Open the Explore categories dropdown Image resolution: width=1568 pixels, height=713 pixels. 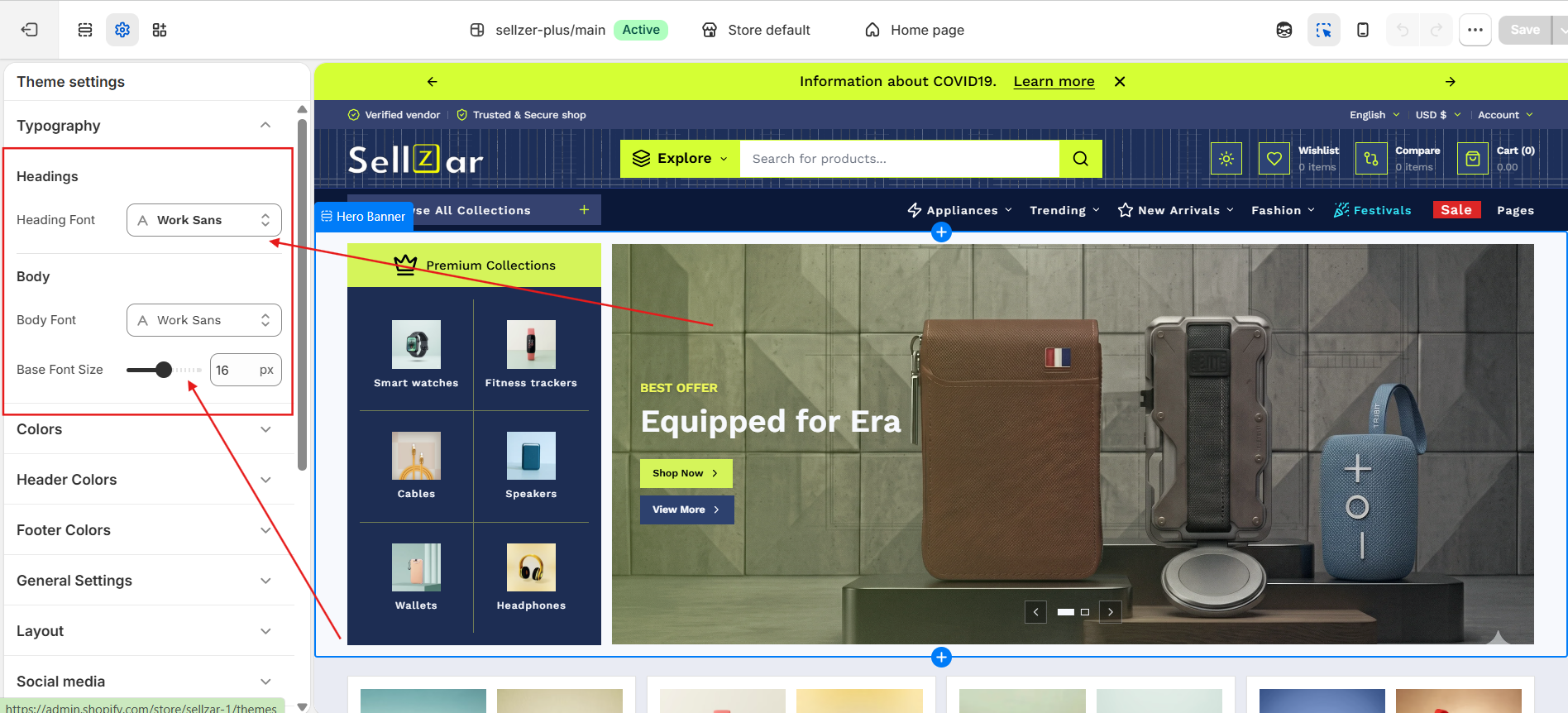point(681,159)
